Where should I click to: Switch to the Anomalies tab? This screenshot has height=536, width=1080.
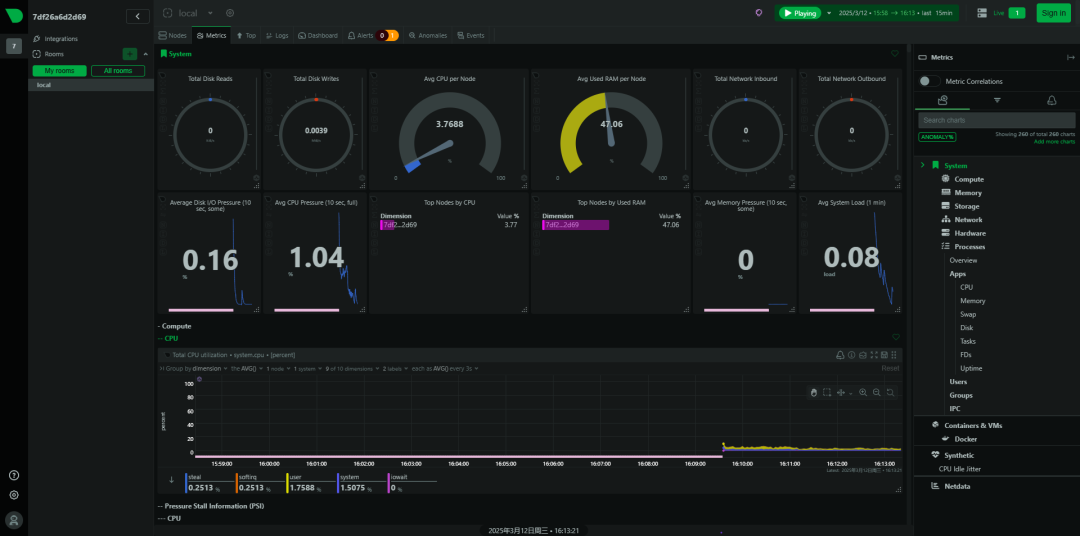pyautogui.click(x=428, y=35)
